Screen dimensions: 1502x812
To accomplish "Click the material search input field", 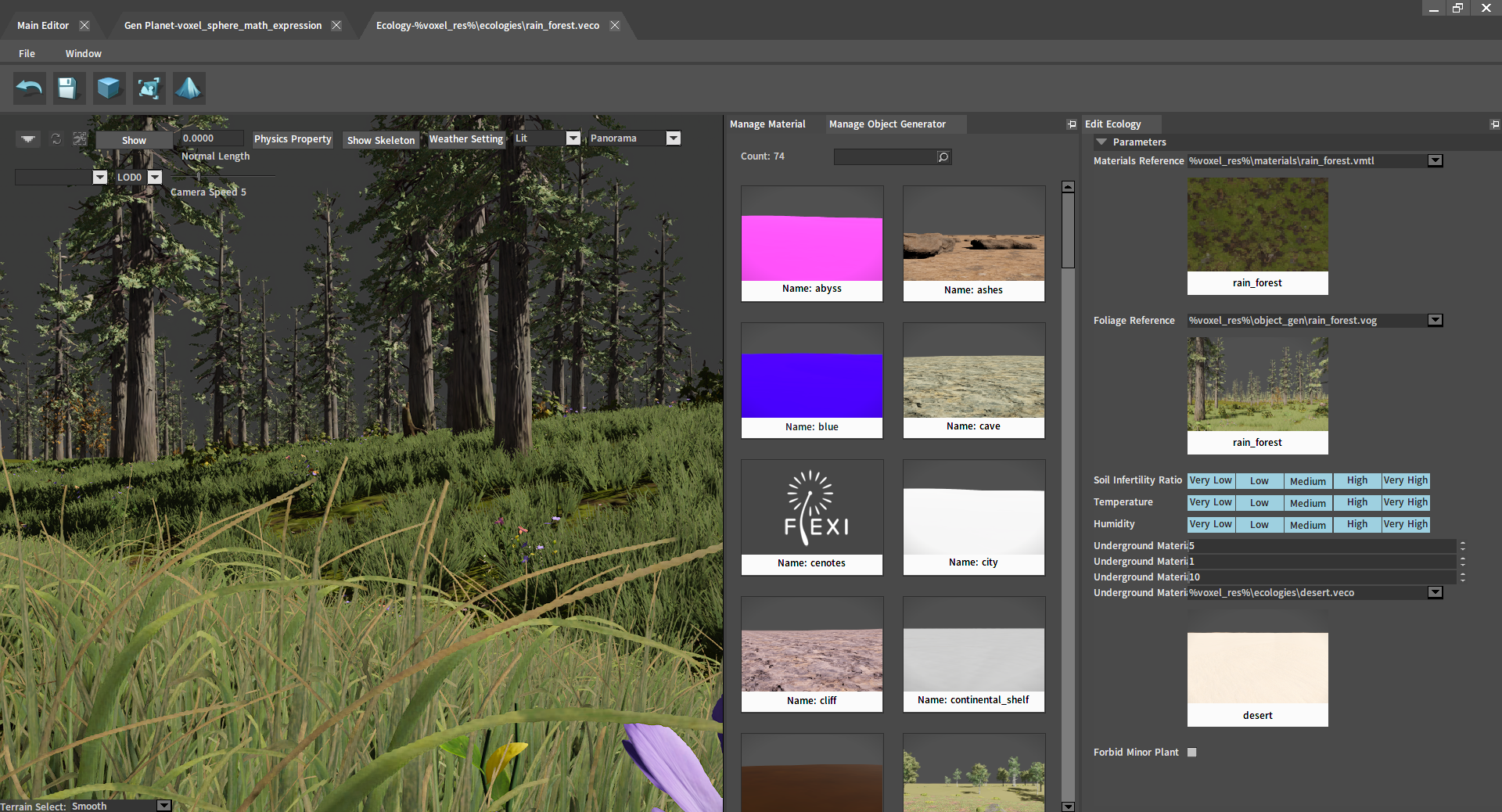I will 886,157.
